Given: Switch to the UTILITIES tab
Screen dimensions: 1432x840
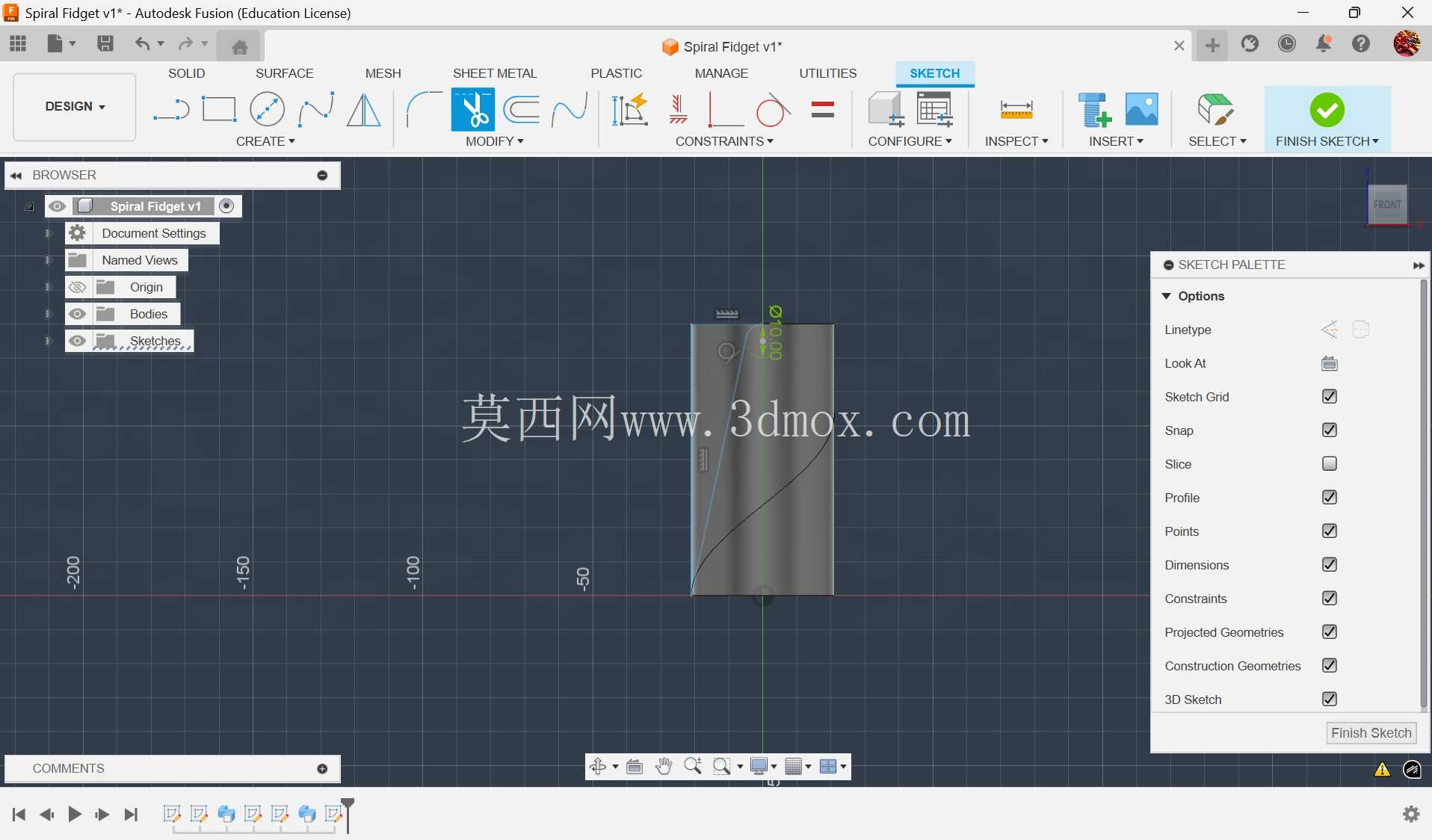Looking at the screenshot, I should [x=827, y=73].
